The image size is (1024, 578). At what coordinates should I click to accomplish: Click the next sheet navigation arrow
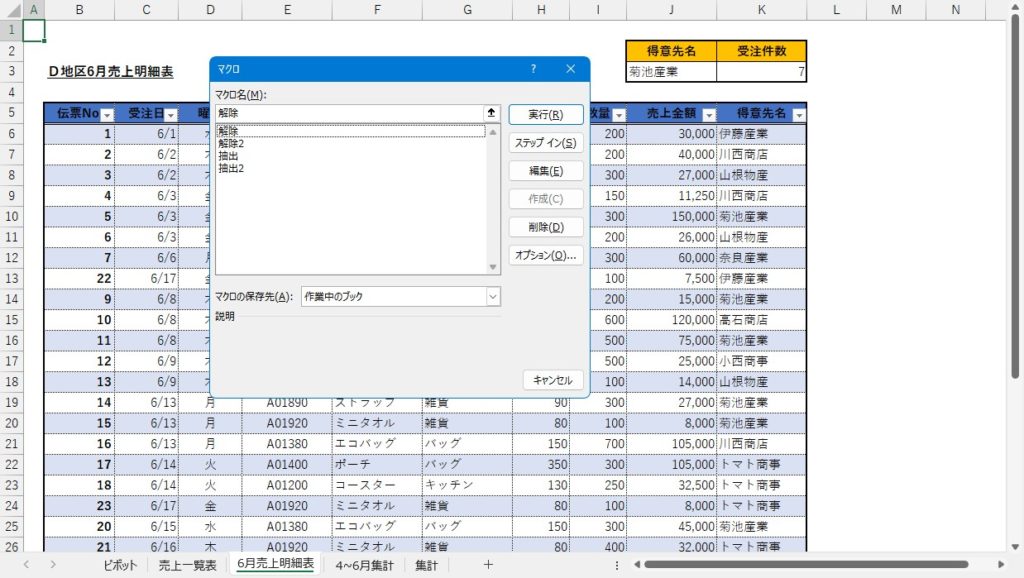click(52, 565)
